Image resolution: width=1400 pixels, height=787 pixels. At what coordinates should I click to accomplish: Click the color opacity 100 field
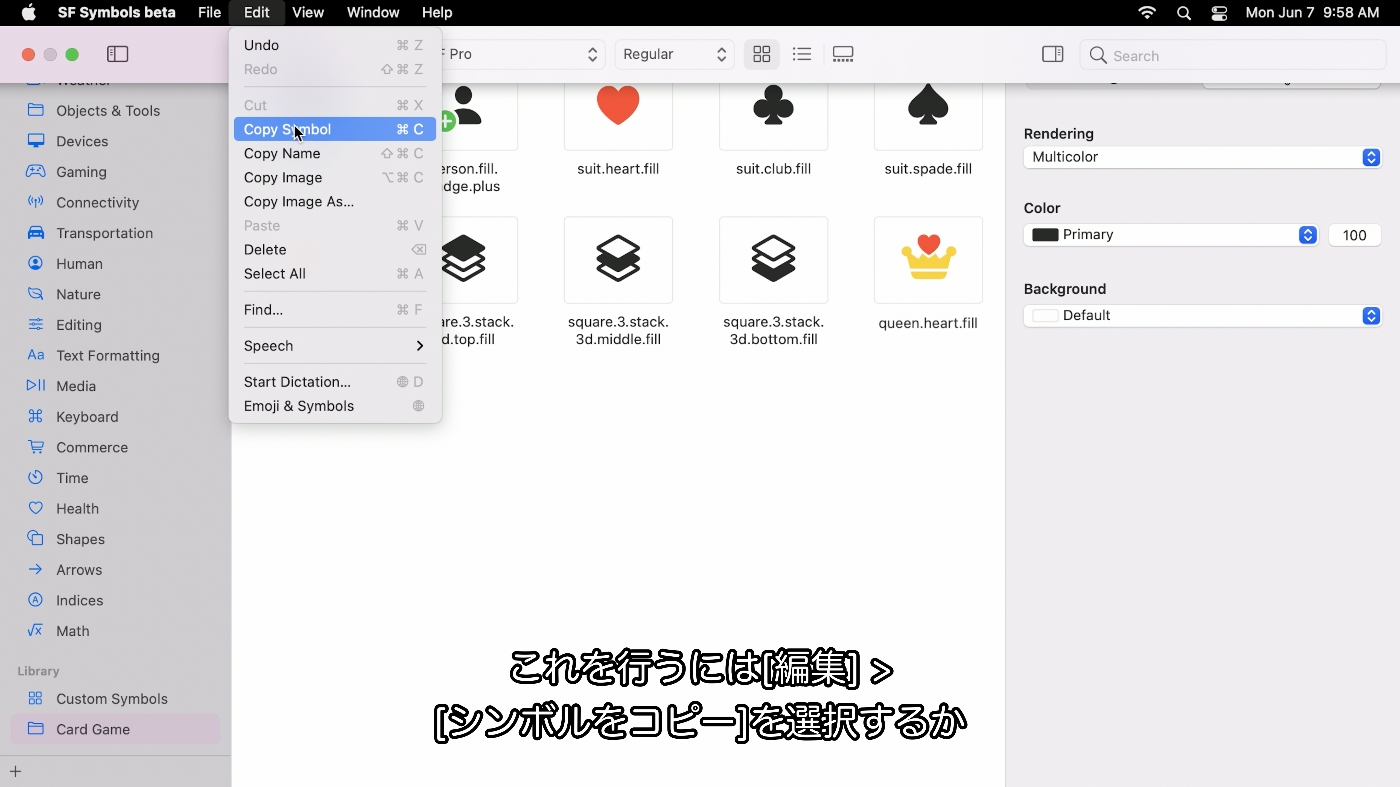(1355, 235)
